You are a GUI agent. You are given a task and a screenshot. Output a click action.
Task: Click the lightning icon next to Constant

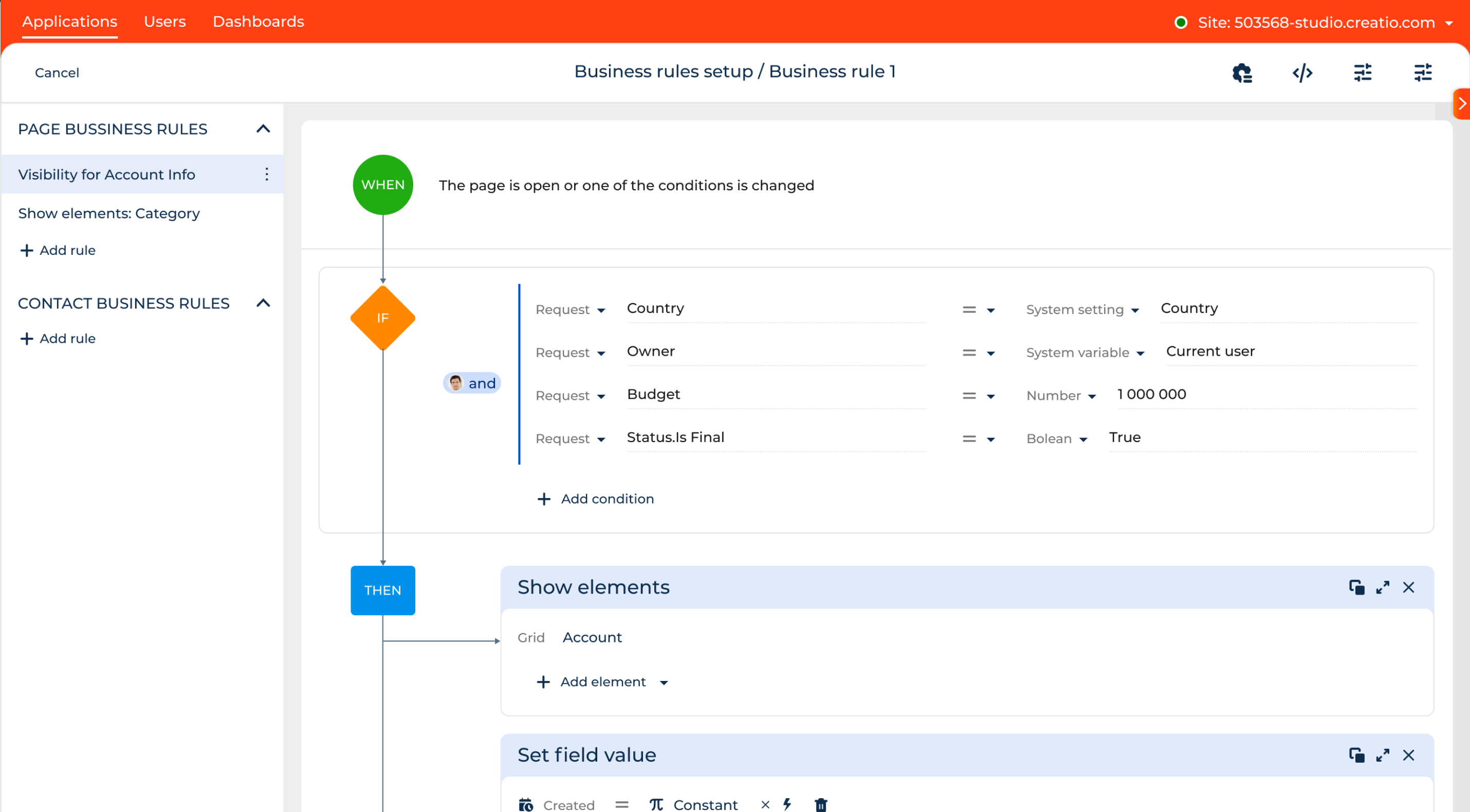tap(788, 805)
